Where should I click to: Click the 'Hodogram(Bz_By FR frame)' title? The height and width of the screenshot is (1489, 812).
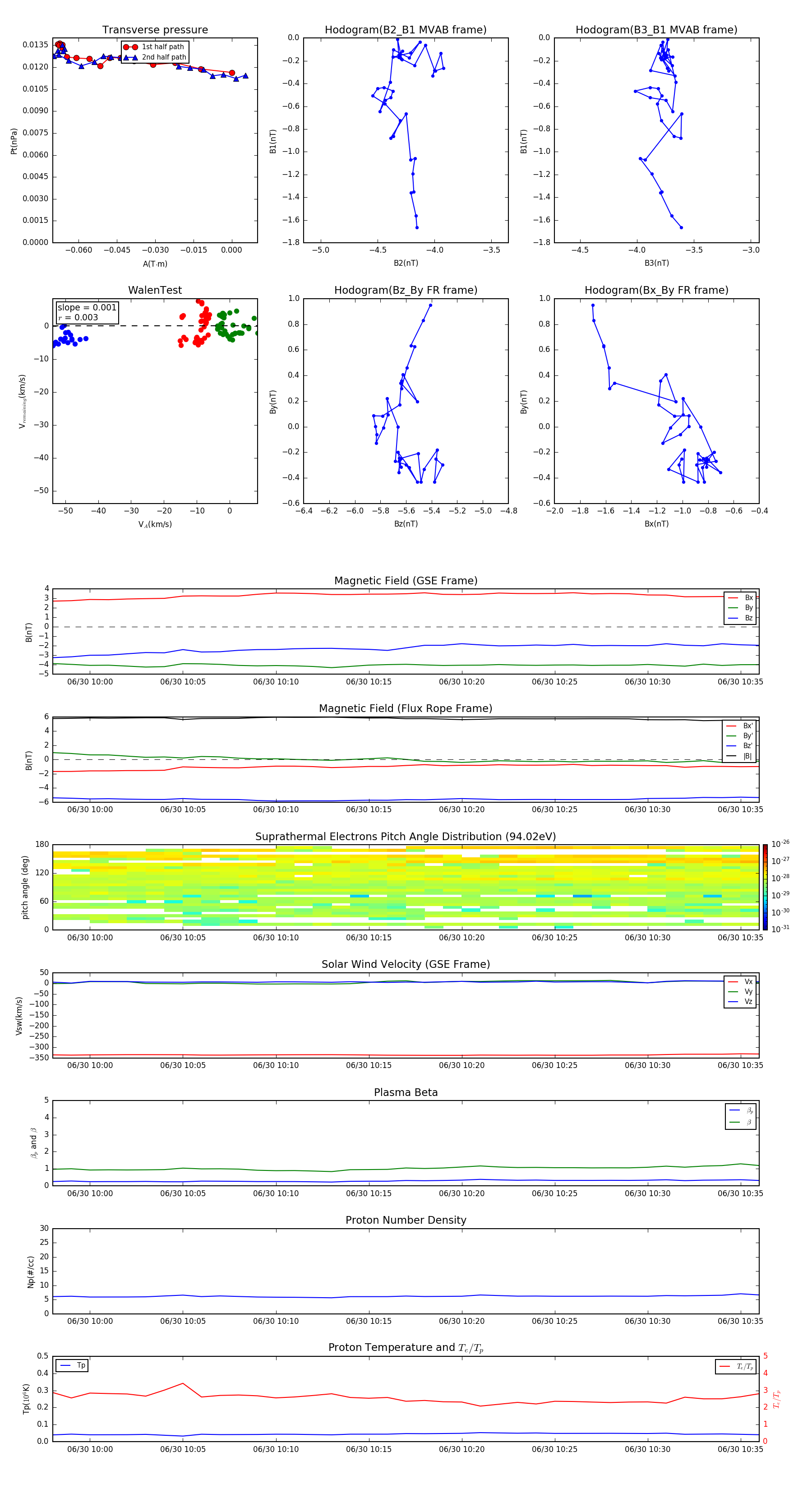point(406,290)
